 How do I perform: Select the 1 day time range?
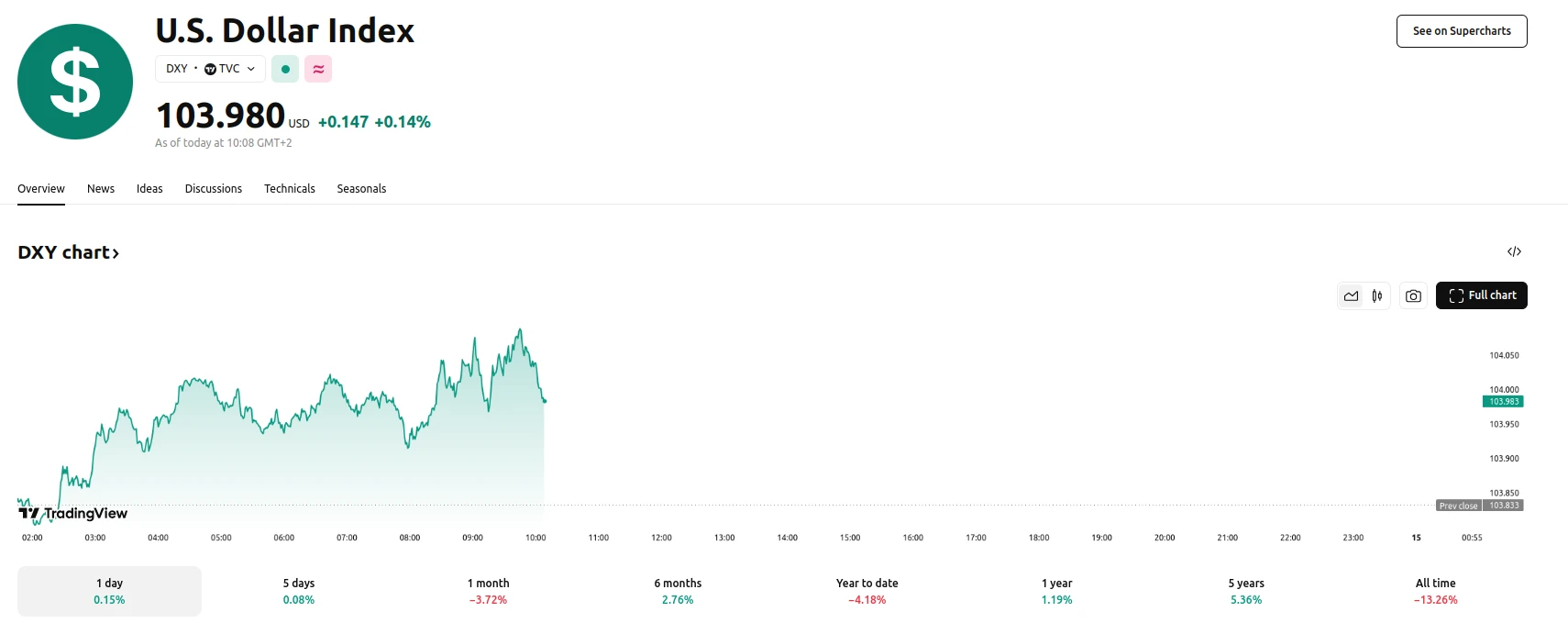108,590
